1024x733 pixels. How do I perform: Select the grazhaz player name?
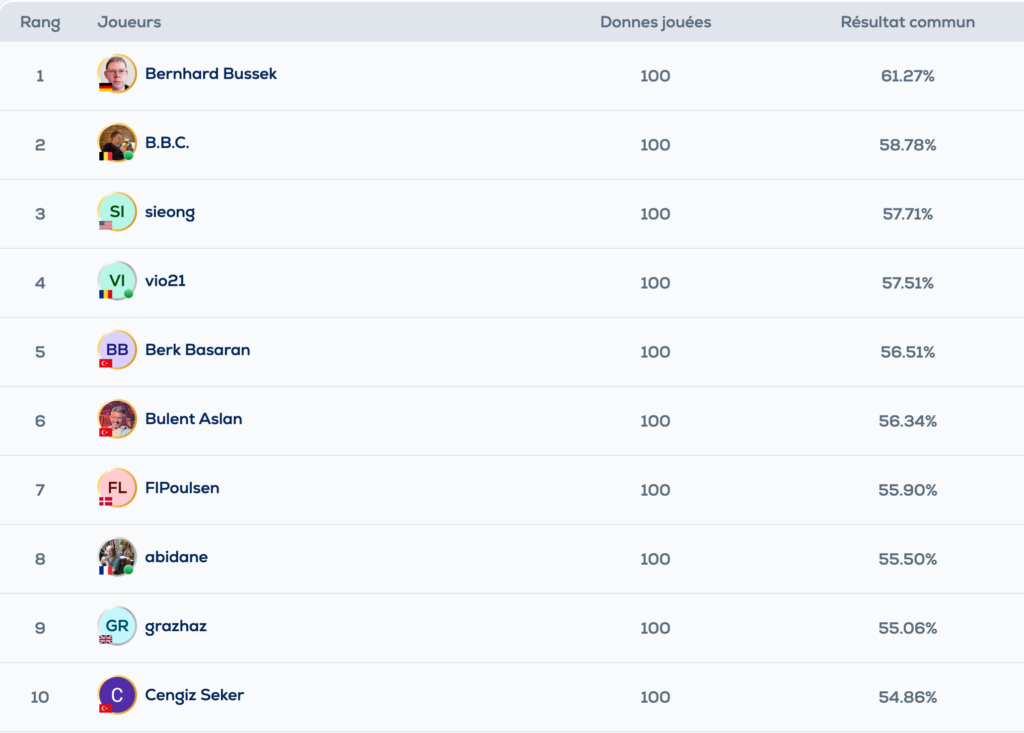pos(176,626)
